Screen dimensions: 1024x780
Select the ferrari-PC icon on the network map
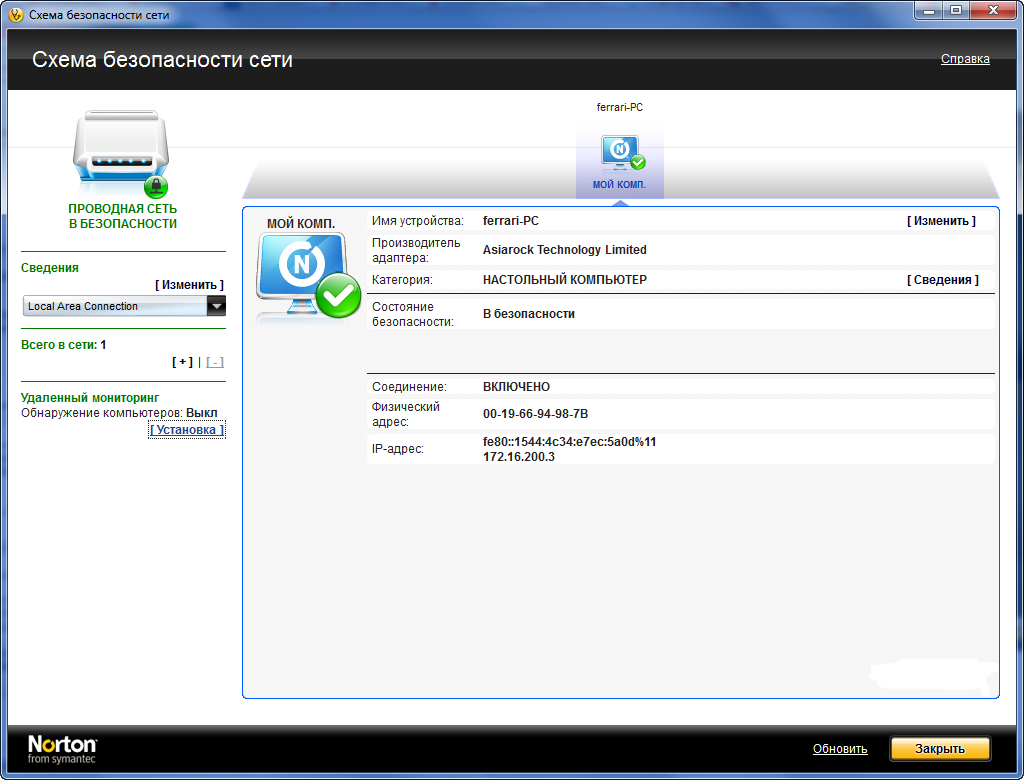[620, 152]
